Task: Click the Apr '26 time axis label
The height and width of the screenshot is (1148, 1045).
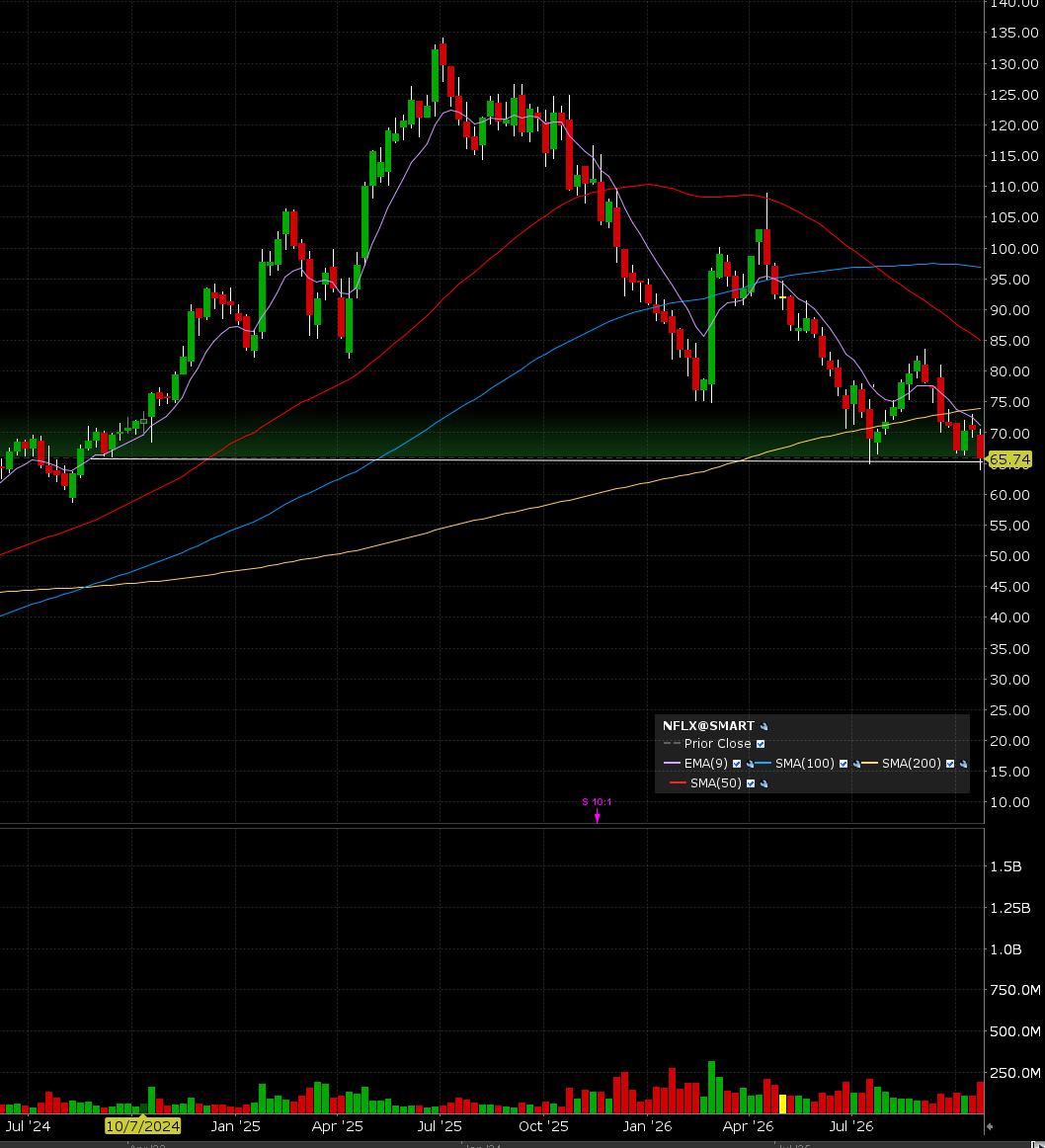Action: click(x=748, y=1126)
